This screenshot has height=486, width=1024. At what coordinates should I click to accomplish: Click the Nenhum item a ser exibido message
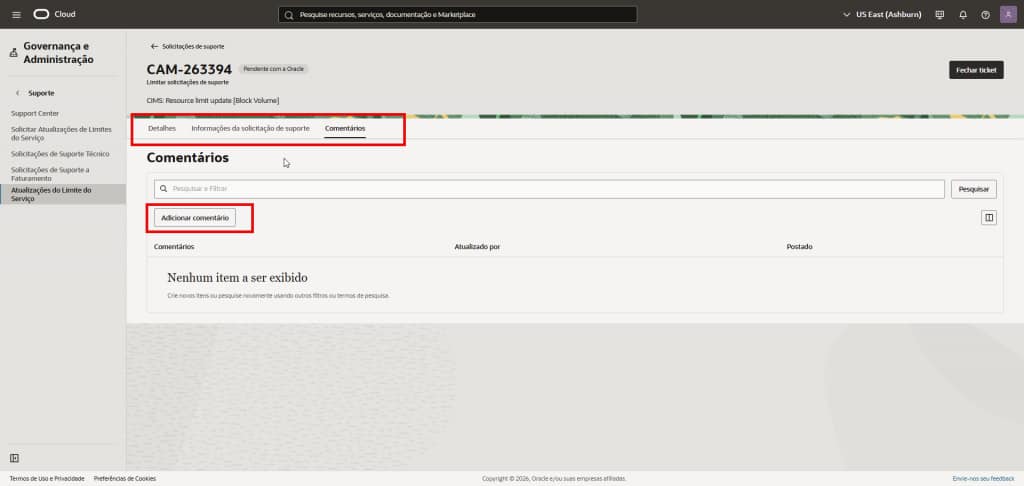237,278
